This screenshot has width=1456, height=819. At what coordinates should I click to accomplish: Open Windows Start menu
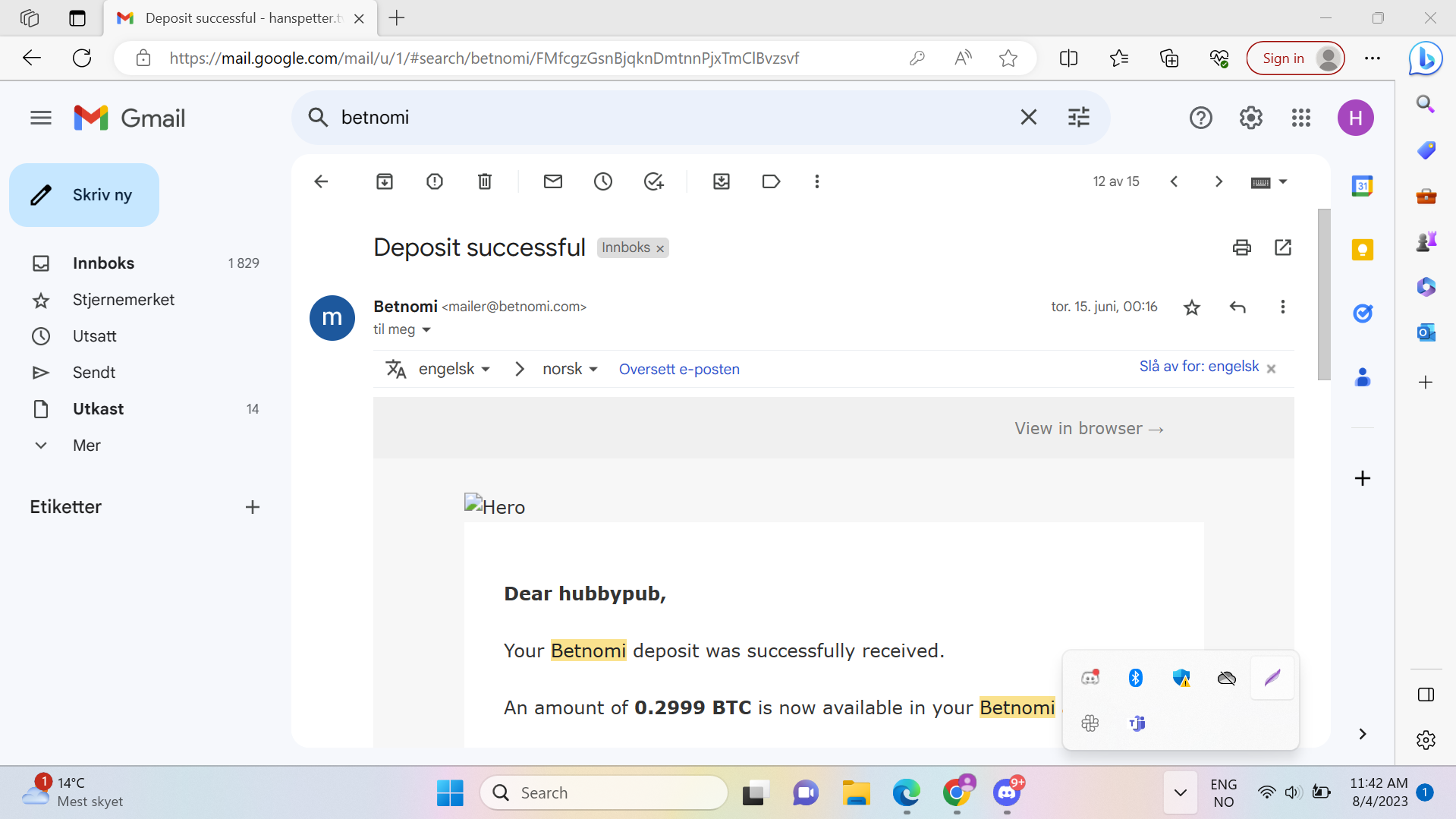(450, 793)
